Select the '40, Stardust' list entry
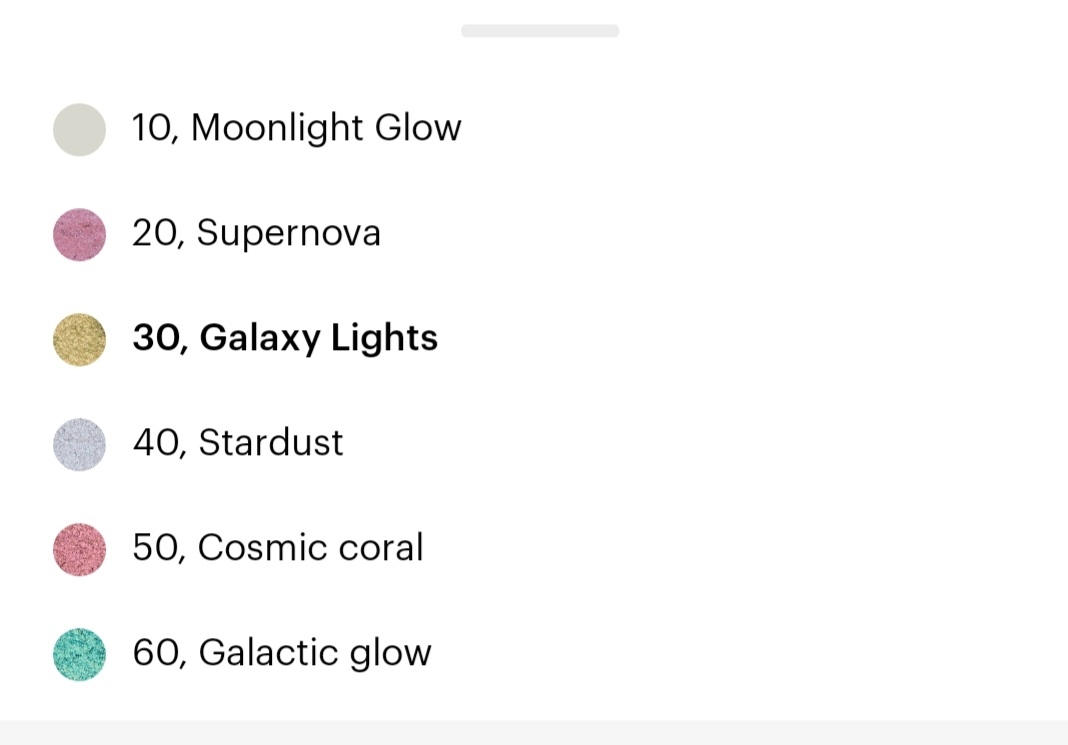Screen dimensions: 1068x745 pos(238,443)
